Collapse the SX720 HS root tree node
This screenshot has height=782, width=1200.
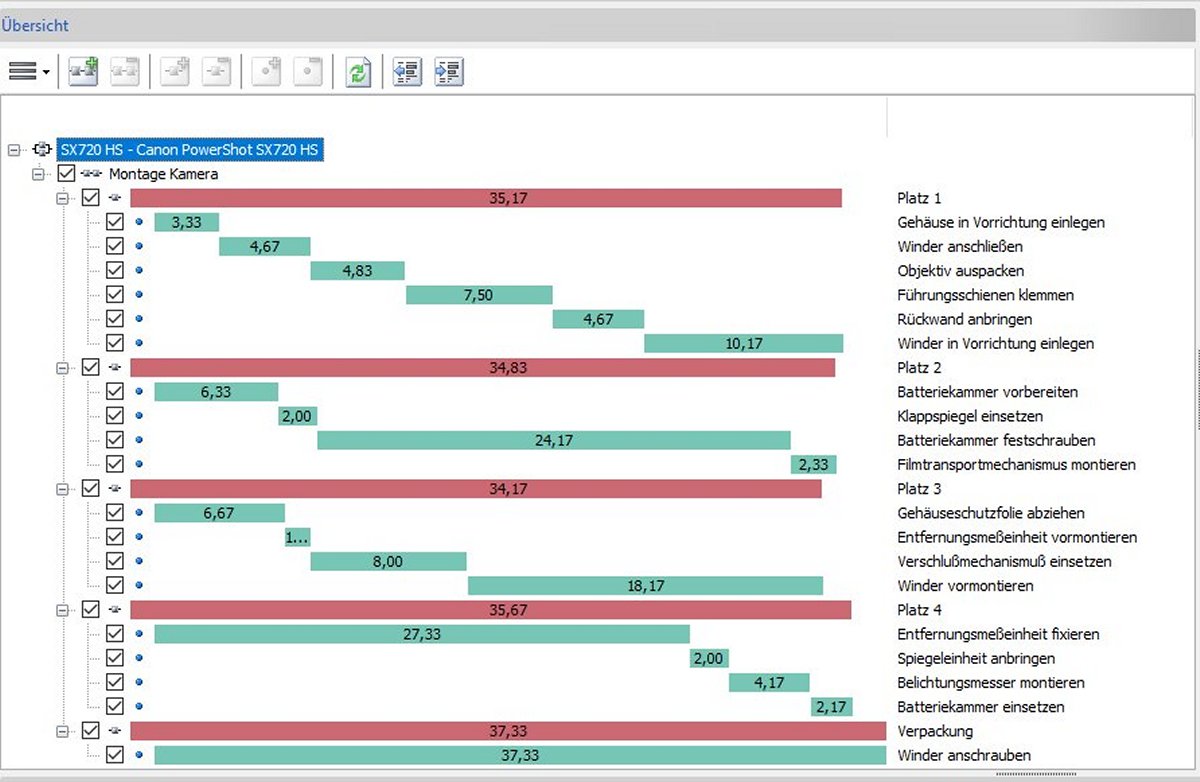click(x=13, y=150)
